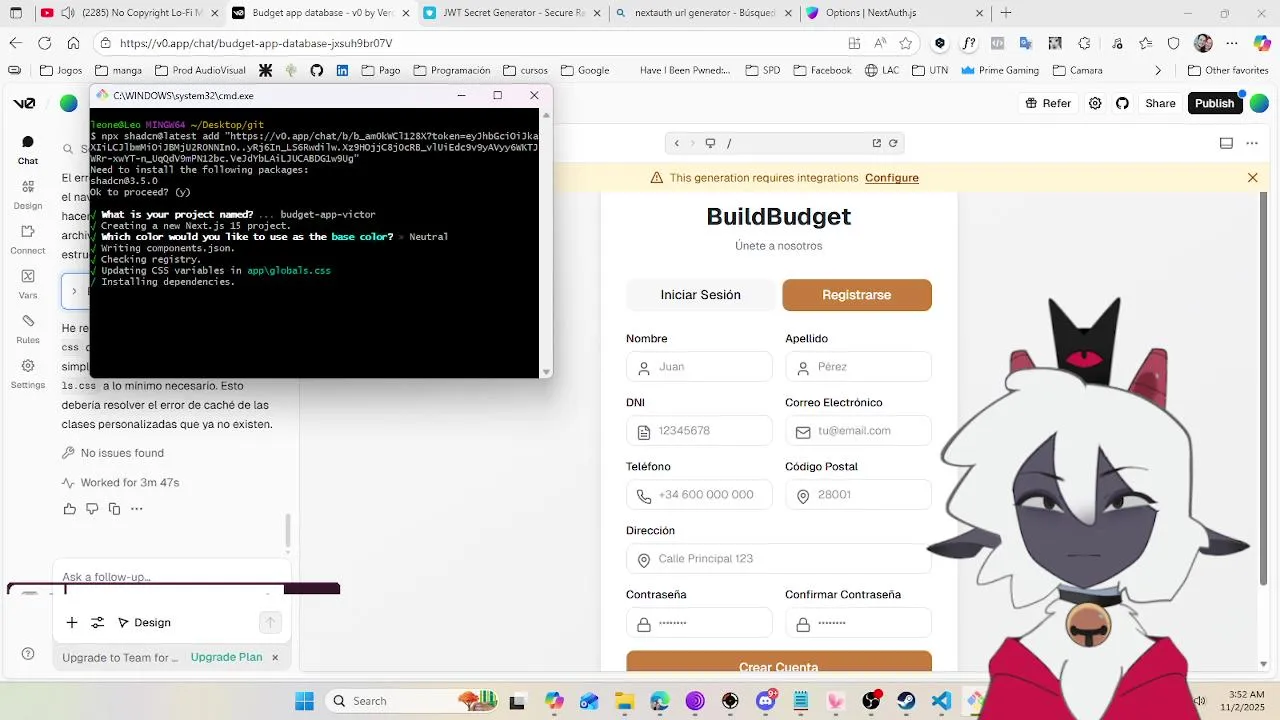Open preview in new tab icon

877,143
